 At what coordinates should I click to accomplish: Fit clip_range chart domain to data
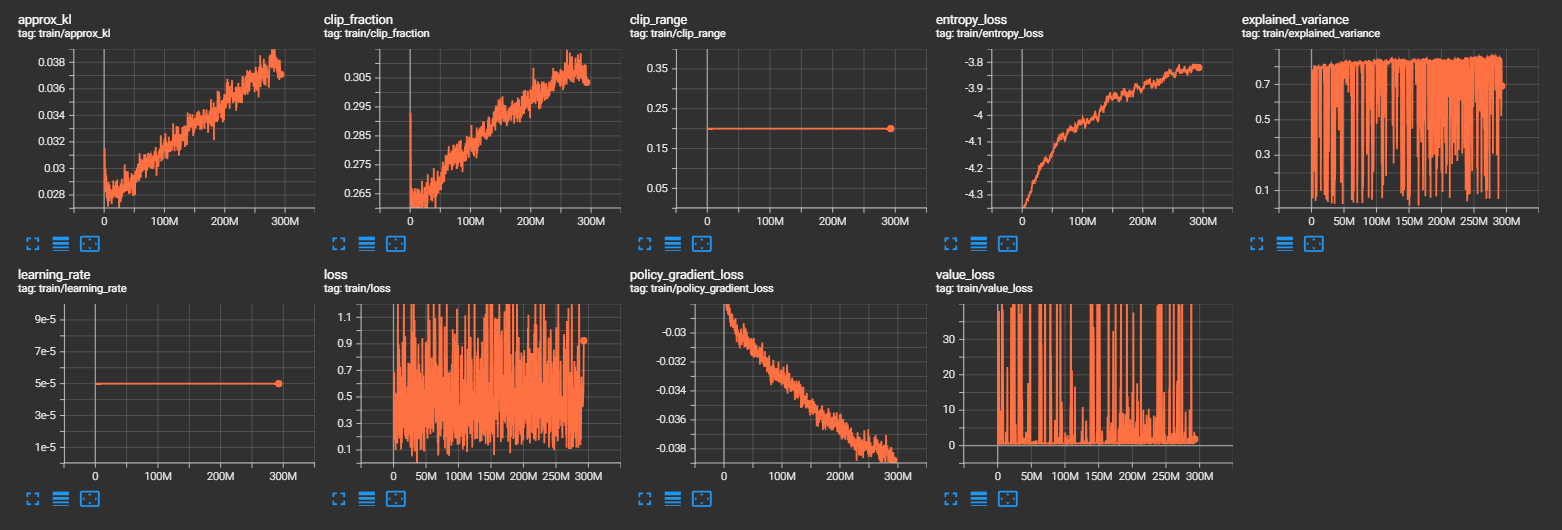(x=701, y=243)
